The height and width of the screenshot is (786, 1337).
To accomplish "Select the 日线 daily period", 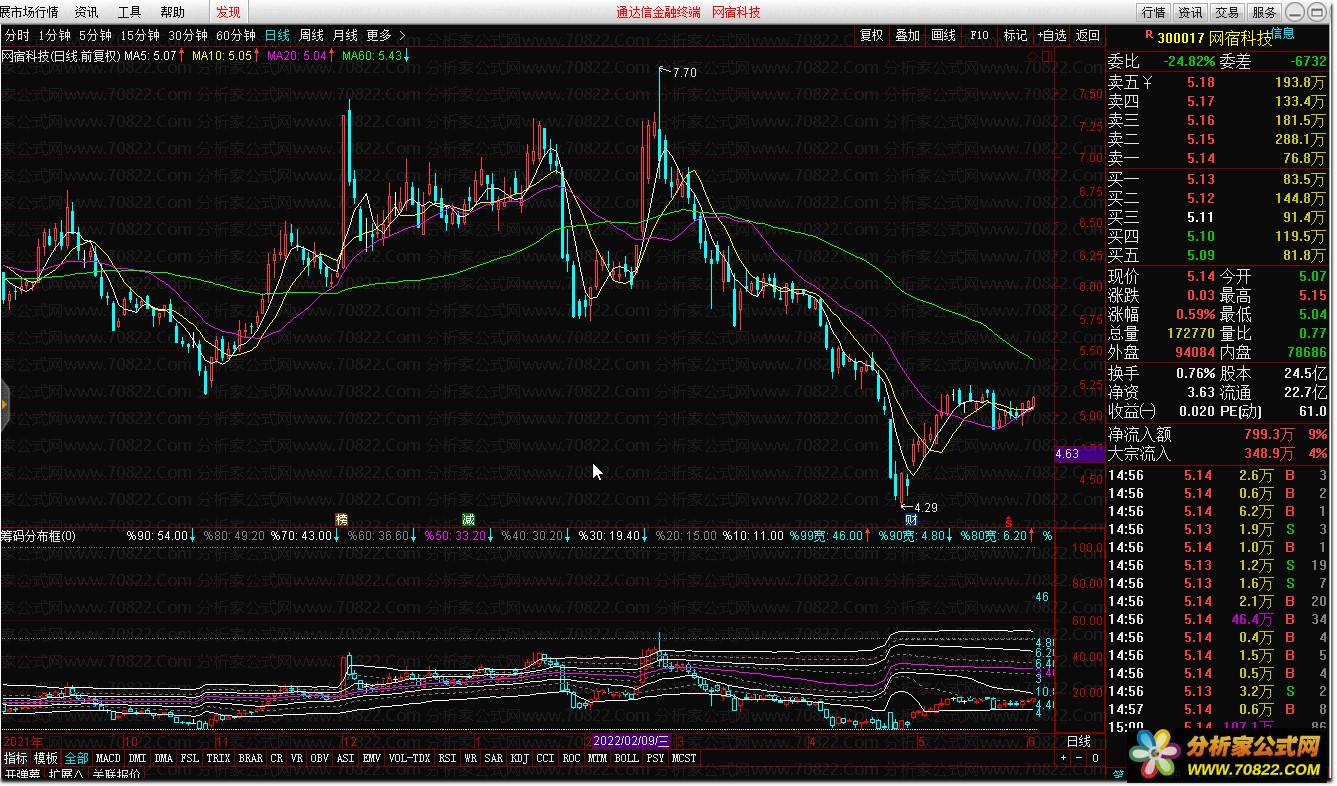I will pyautogui.click(x=277, y=35).
